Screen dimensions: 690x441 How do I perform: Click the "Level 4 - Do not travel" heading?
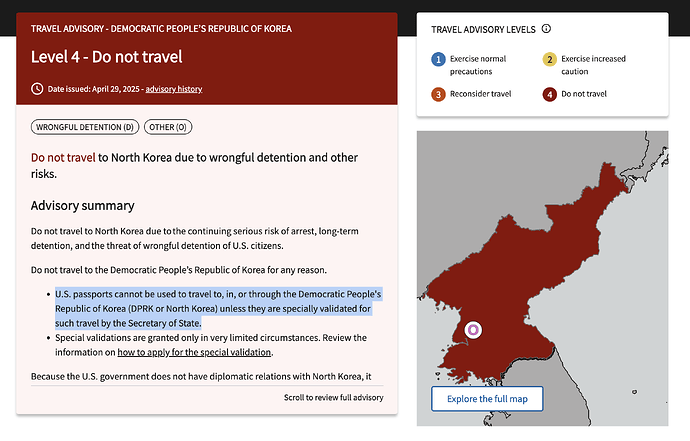click(x=106, y=58)
